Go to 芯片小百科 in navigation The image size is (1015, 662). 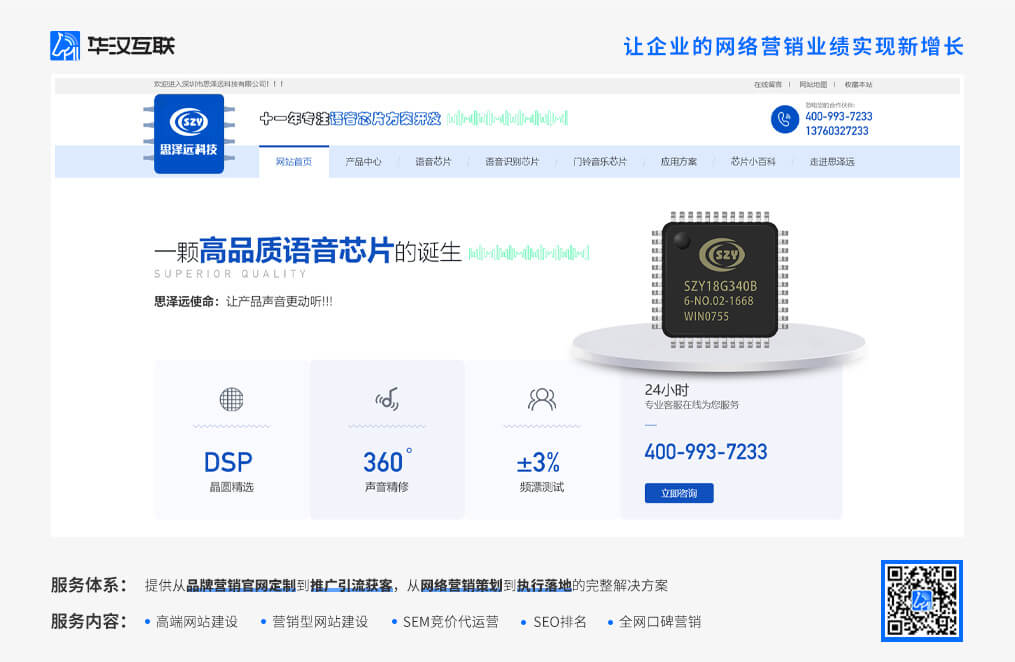(753, 162)
